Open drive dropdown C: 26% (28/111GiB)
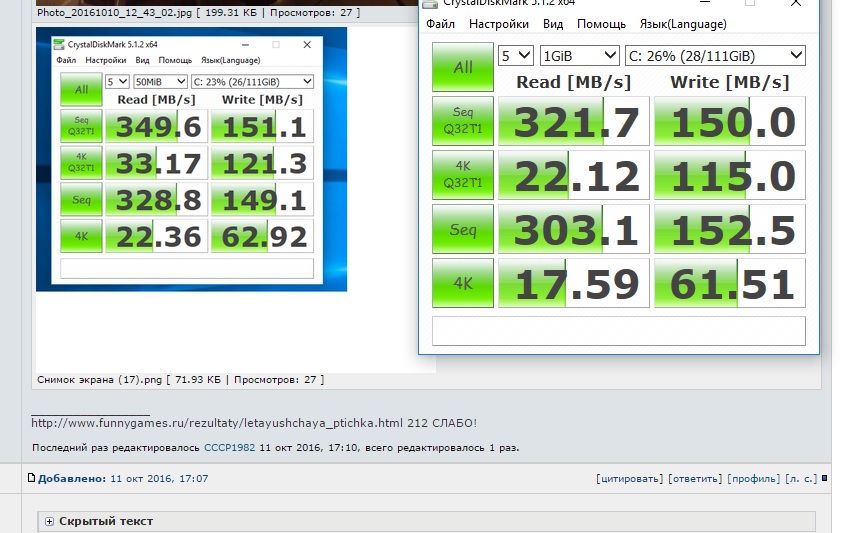The width and height of the screenshot is (860, 533). click(x=715, y=55)
